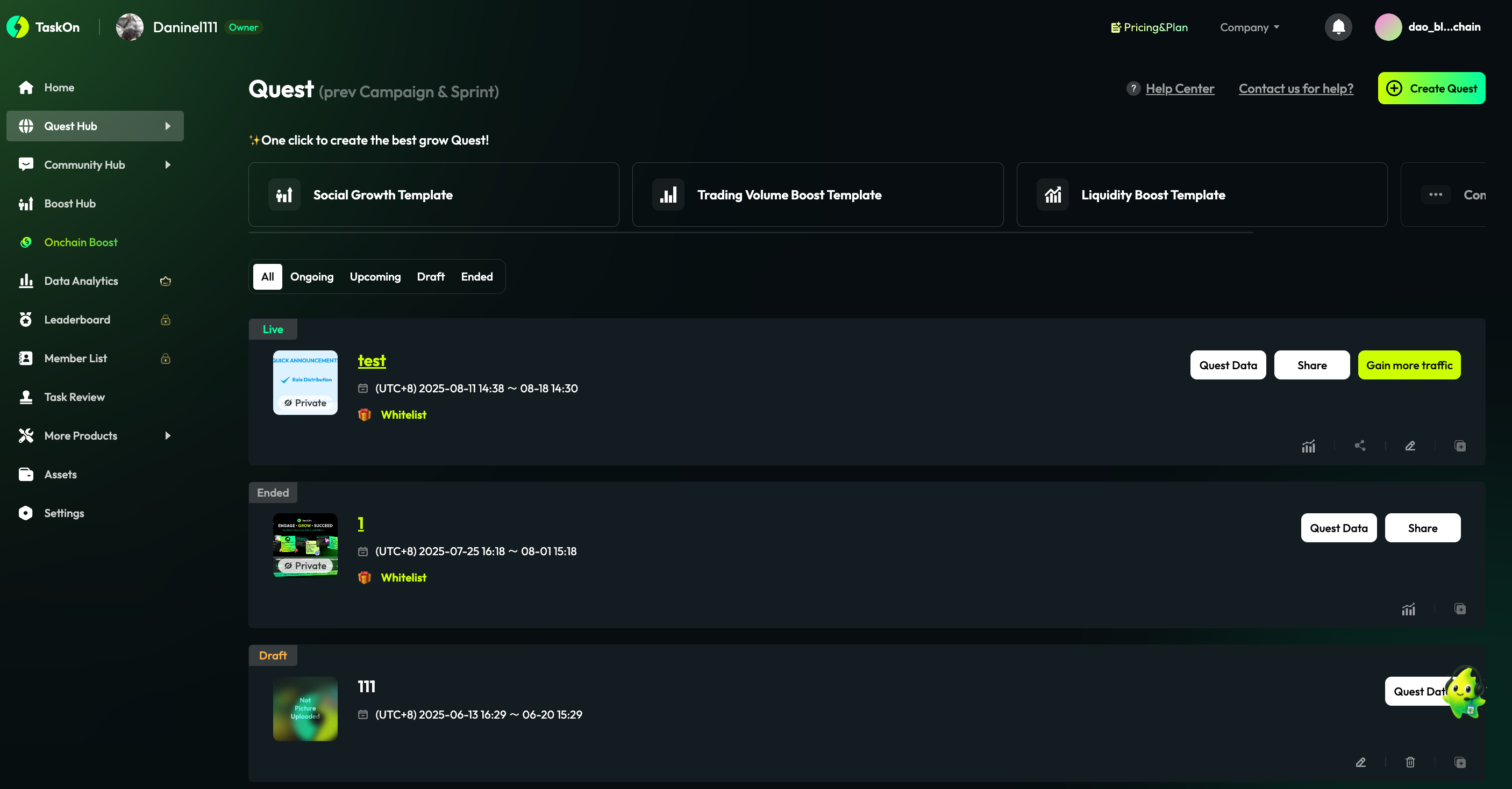Open the Help Center link
Screen dimensions: 1512x789
pyautogui.click(x=1179, y=89)
